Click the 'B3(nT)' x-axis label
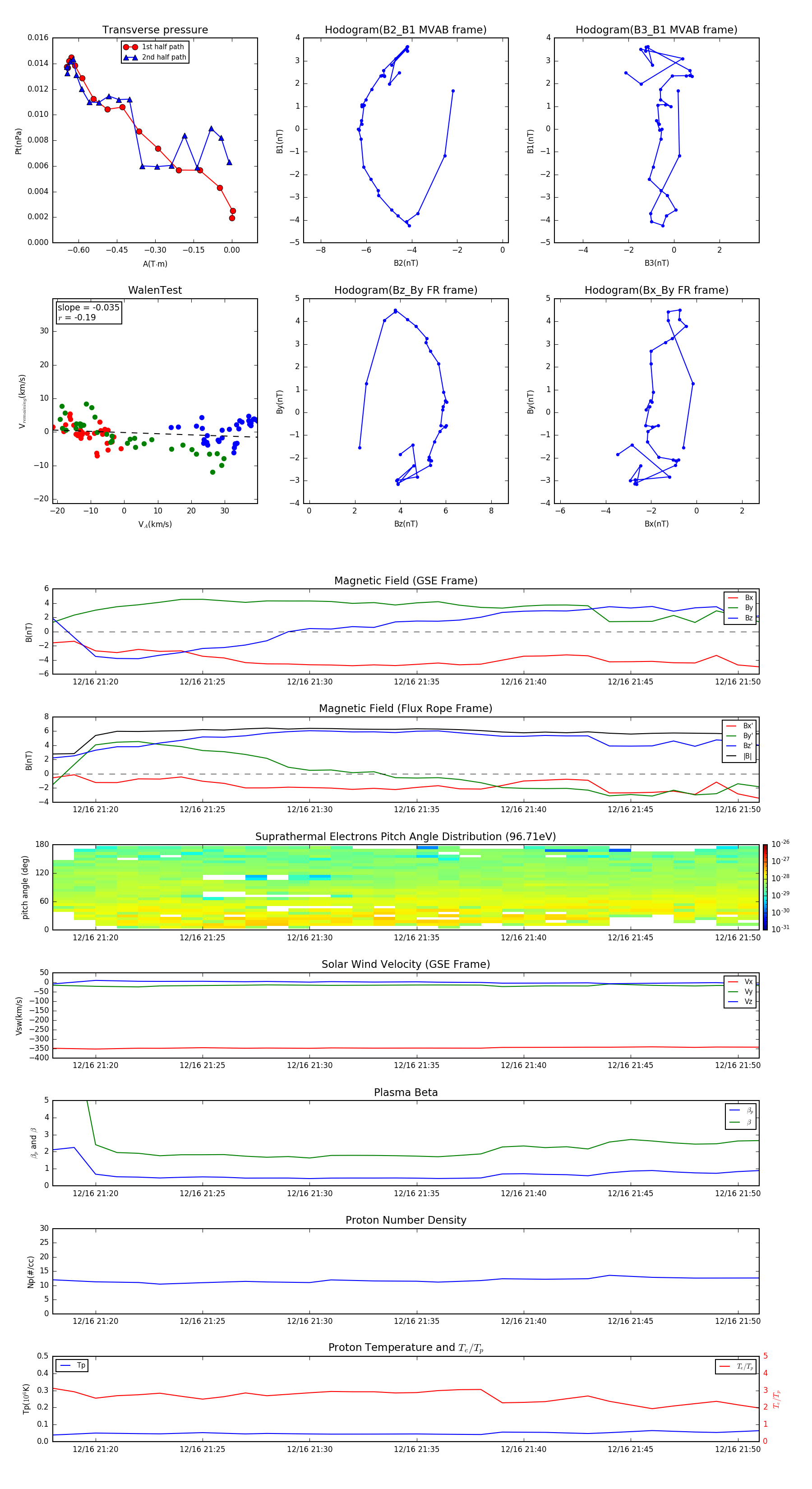Screen dimensions: 812x1489 tap(656, 264)
